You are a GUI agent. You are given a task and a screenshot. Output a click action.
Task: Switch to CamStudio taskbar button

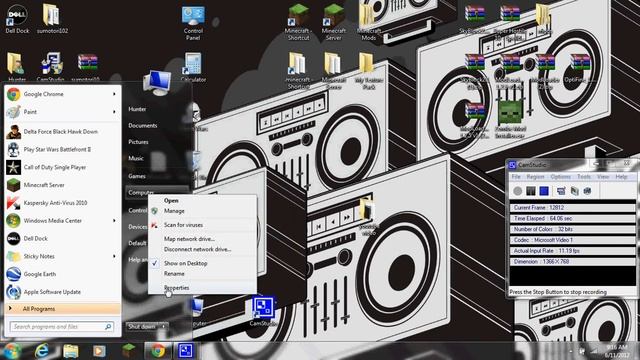tap(186, 351)
